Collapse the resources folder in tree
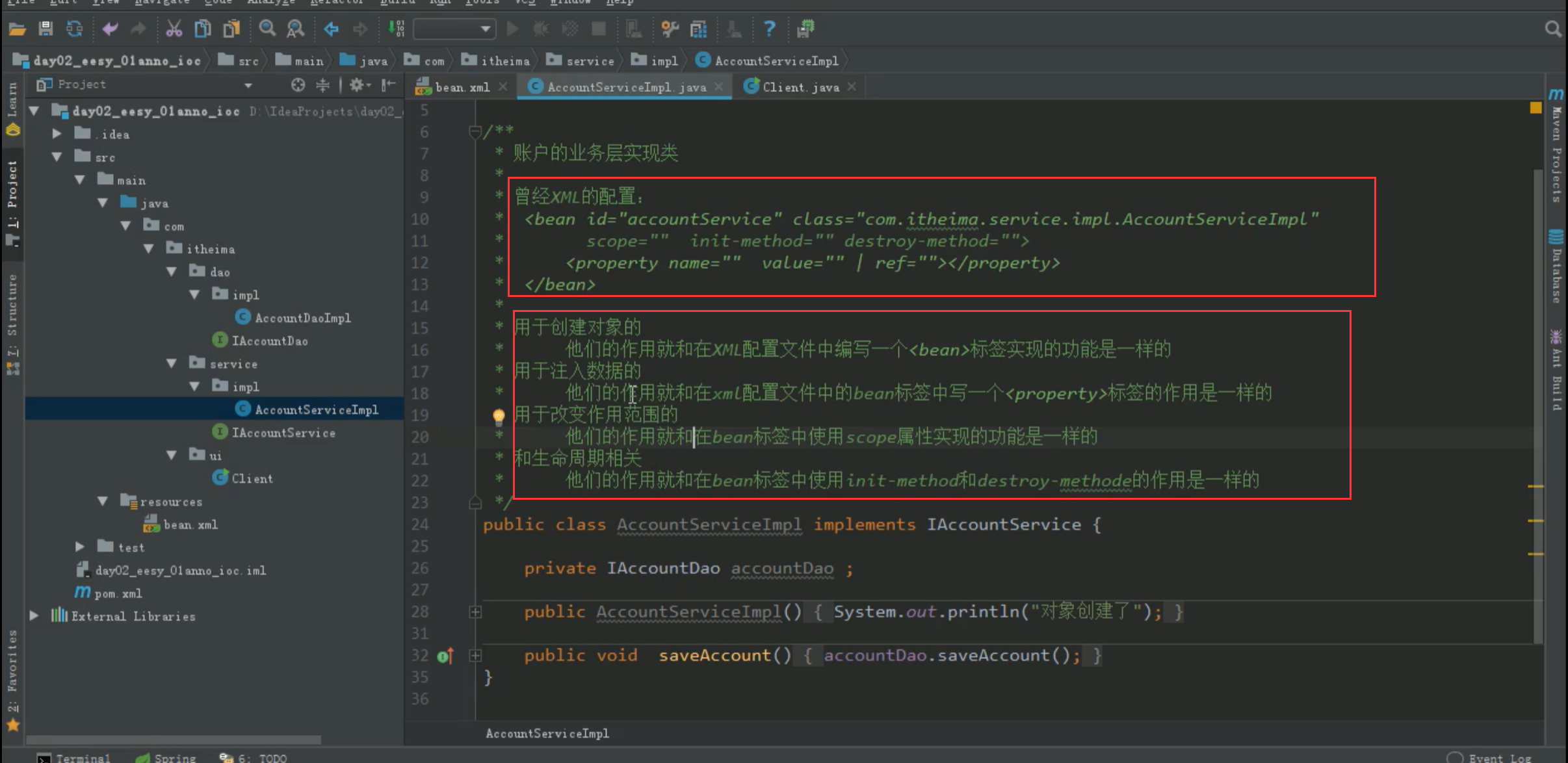The height and width of the screenshot is (763, 1568). 103,501
